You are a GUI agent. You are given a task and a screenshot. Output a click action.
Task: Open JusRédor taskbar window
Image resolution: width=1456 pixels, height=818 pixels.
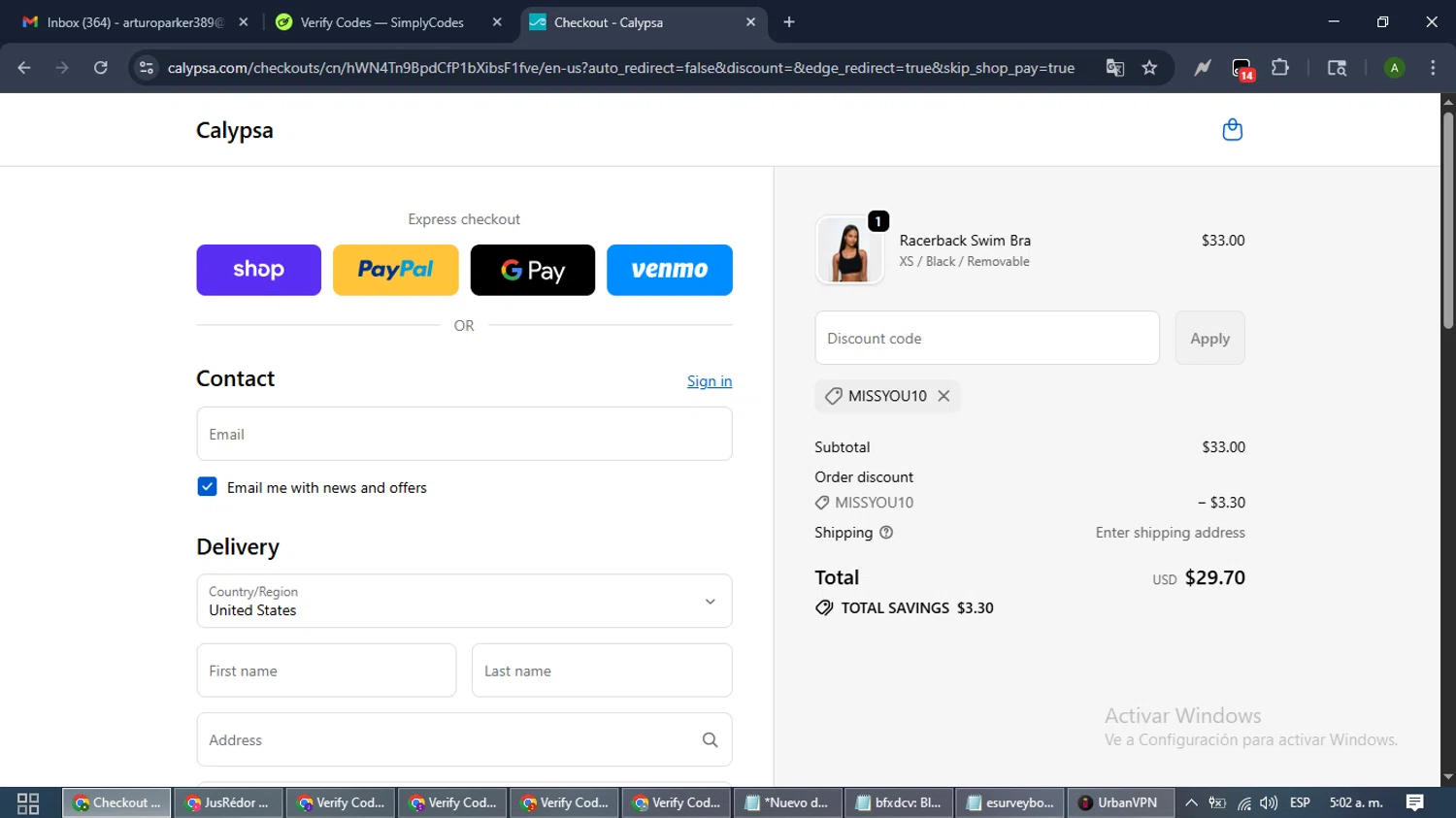(x=228, y=803)
